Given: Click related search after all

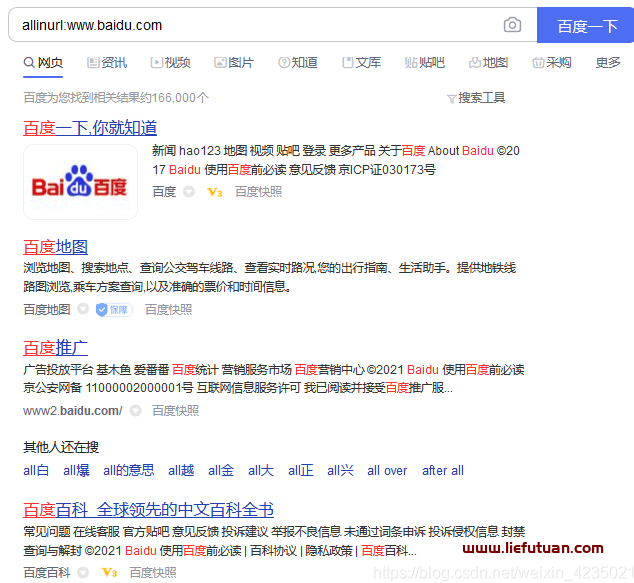Looking at the screenshot, I should 443,471.
